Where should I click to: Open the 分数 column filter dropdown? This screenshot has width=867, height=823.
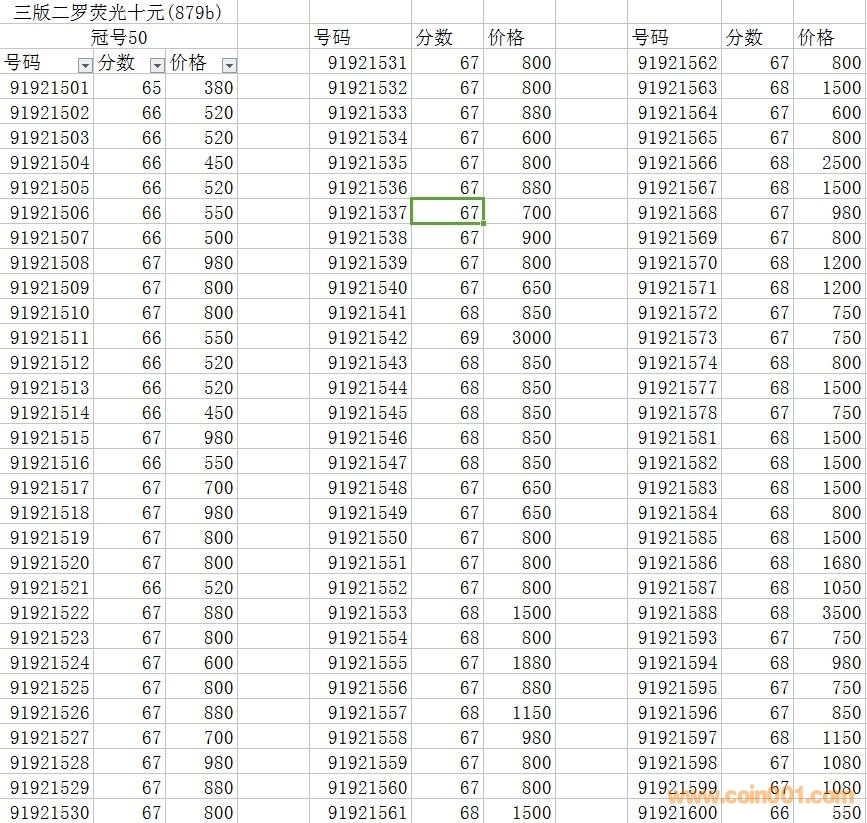click(x=157, y=65)
